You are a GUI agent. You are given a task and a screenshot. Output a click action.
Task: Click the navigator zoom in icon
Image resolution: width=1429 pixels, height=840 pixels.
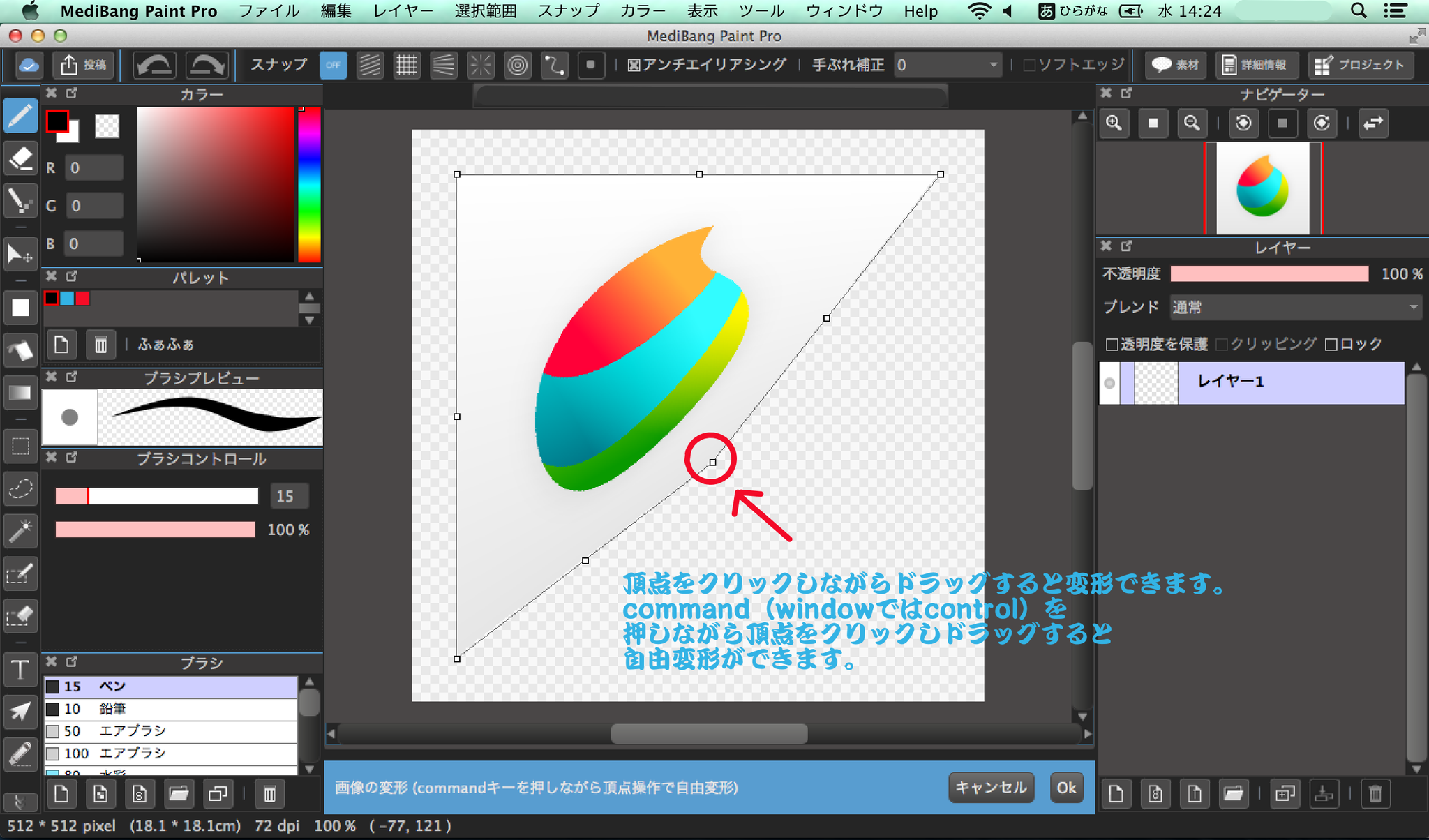point(1114,123)
